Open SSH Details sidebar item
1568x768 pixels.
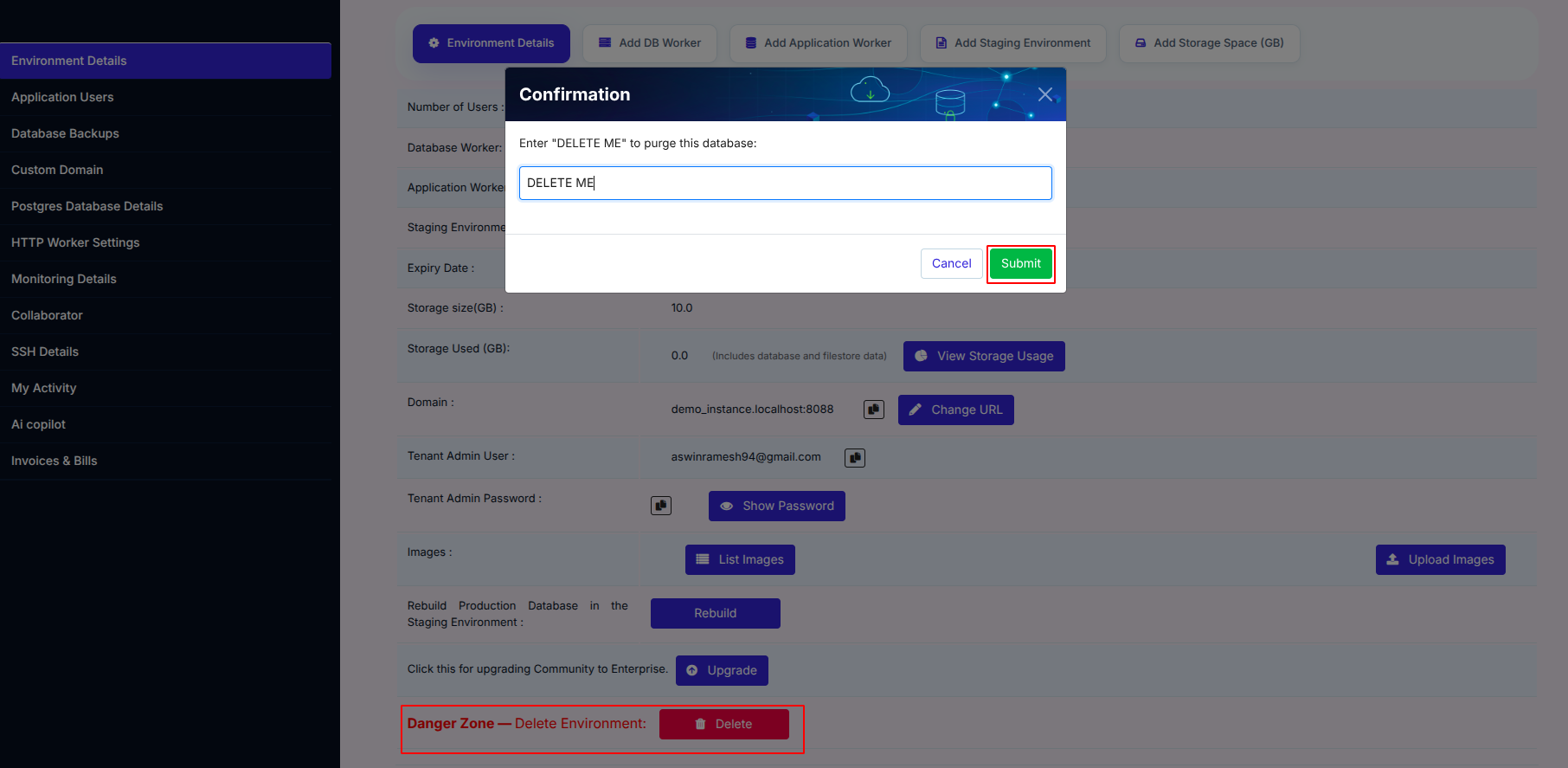click(165, 352)
